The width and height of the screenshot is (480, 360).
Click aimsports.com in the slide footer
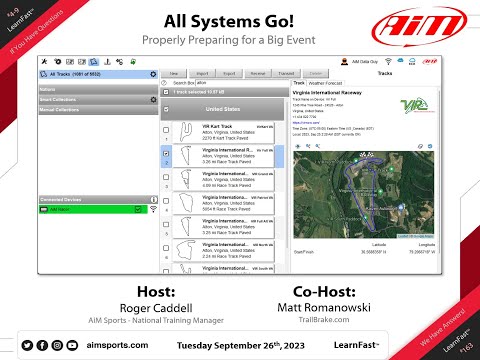pos(117,345)
